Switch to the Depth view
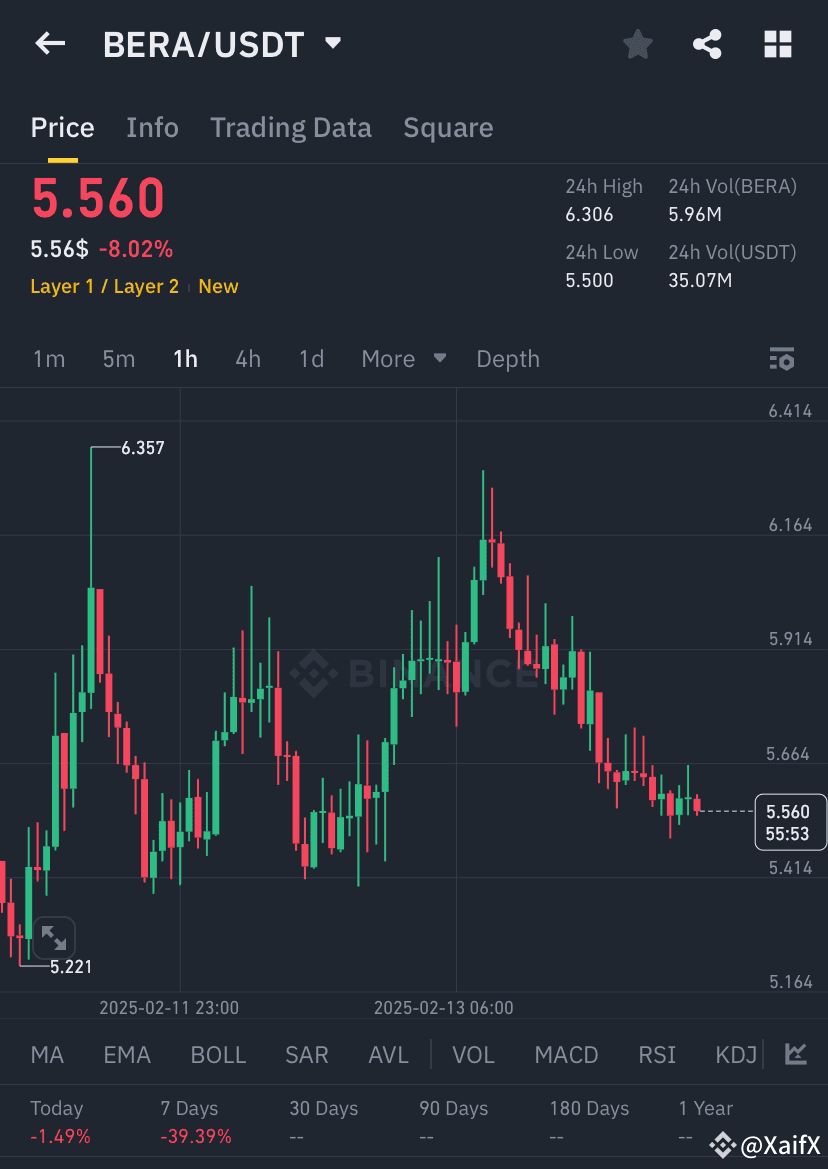Image resolution: width=828 pixels, height=1169 pixels. [x=508, y=359]
